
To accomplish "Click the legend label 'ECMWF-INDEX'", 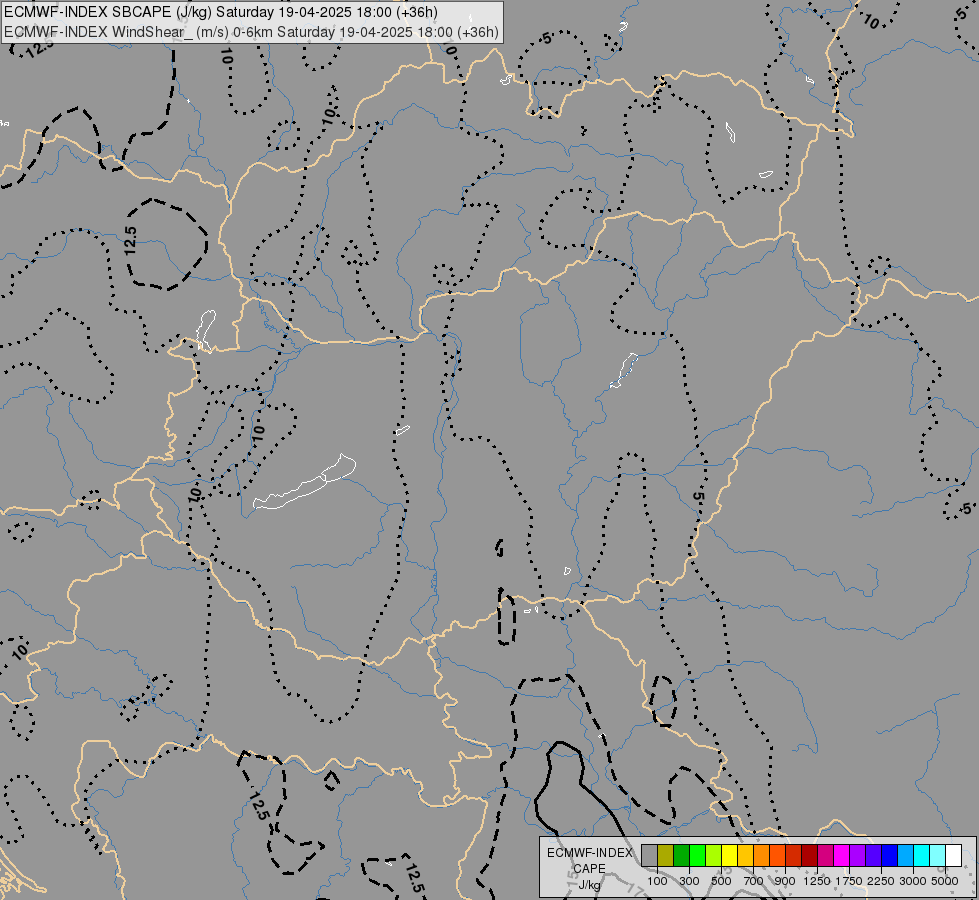I will (589, 853).
